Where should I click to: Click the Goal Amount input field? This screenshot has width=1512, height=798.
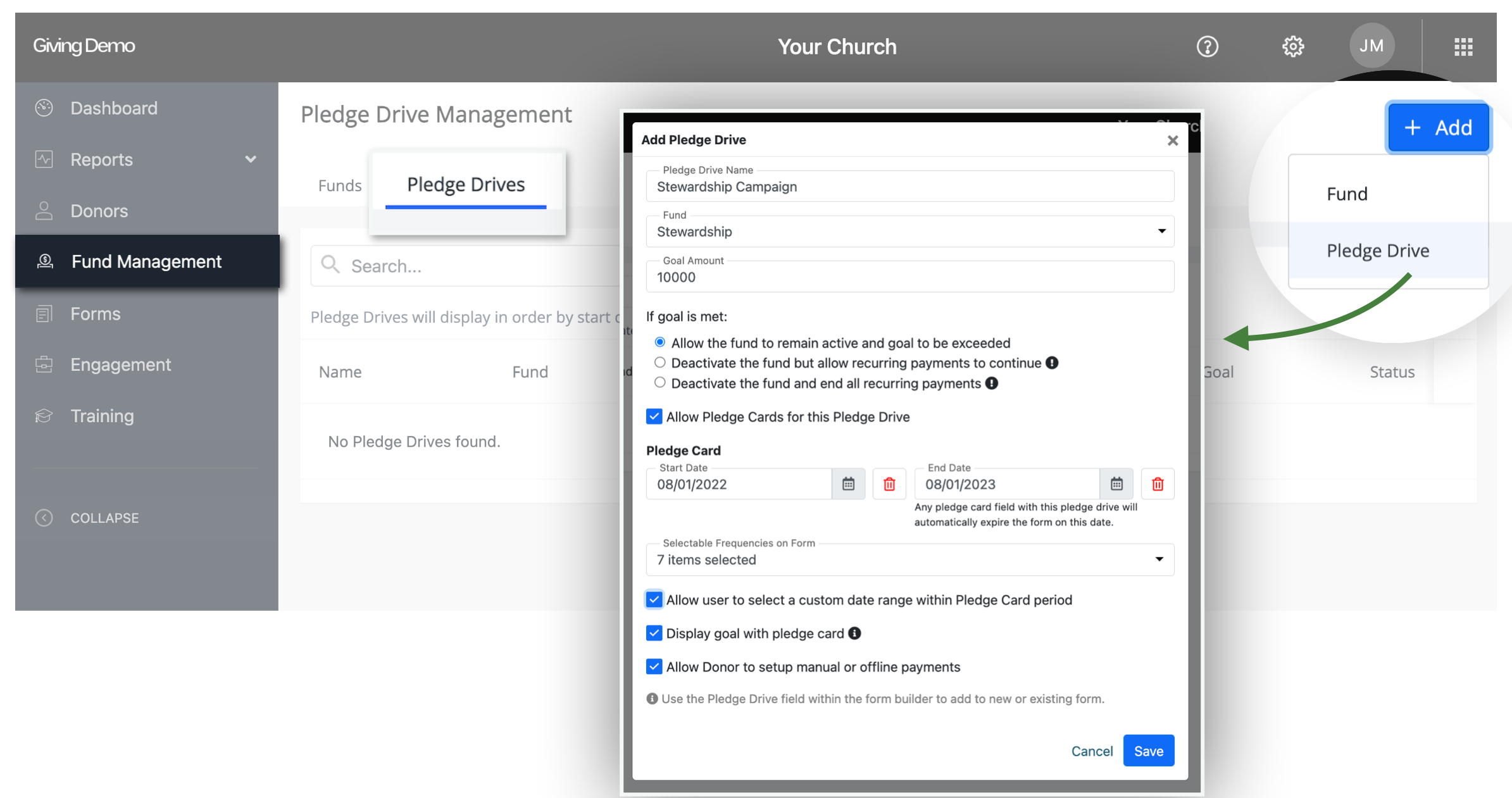[x=909, y=277]
